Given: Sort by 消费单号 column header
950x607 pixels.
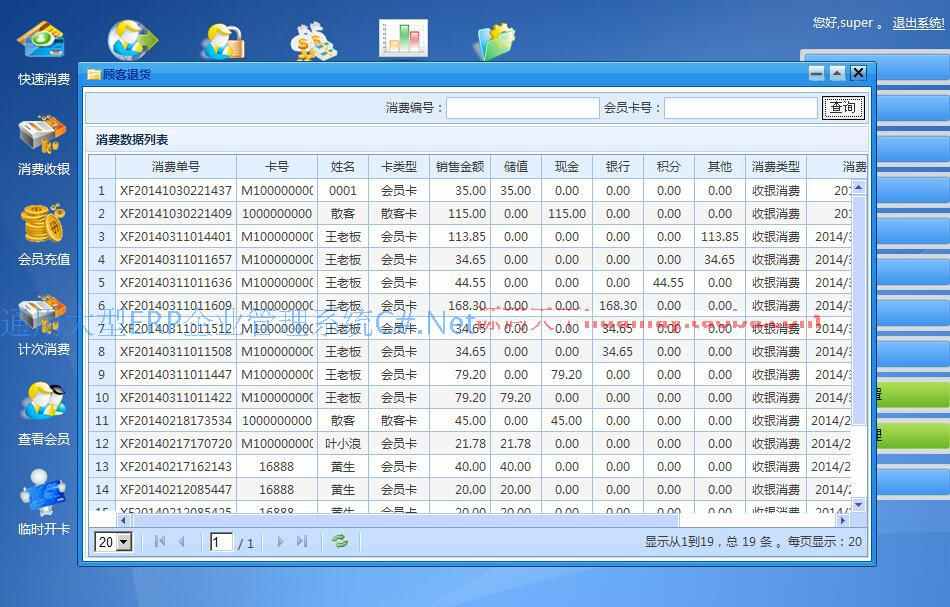Looking at the screenshot, I should pos(176,167).
